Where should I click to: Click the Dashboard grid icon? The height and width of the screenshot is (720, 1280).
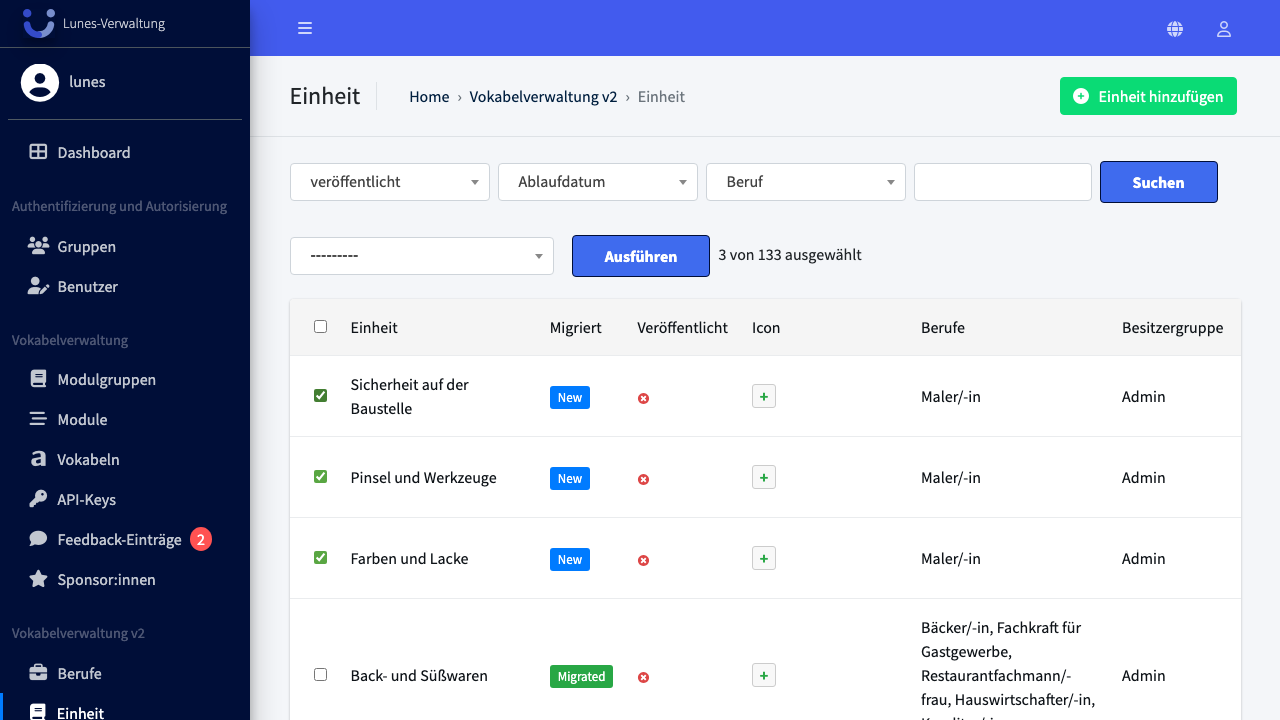coord(38,152)
